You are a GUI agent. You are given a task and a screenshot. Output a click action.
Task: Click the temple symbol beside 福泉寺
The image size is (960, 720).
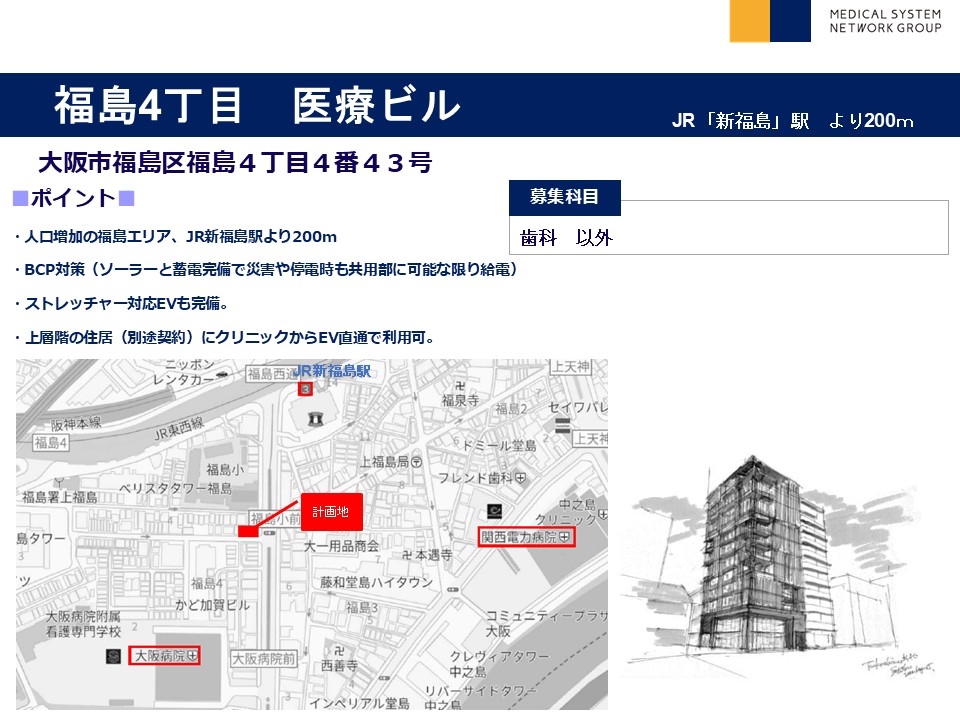pyautogui.click(x=459, y=384)
